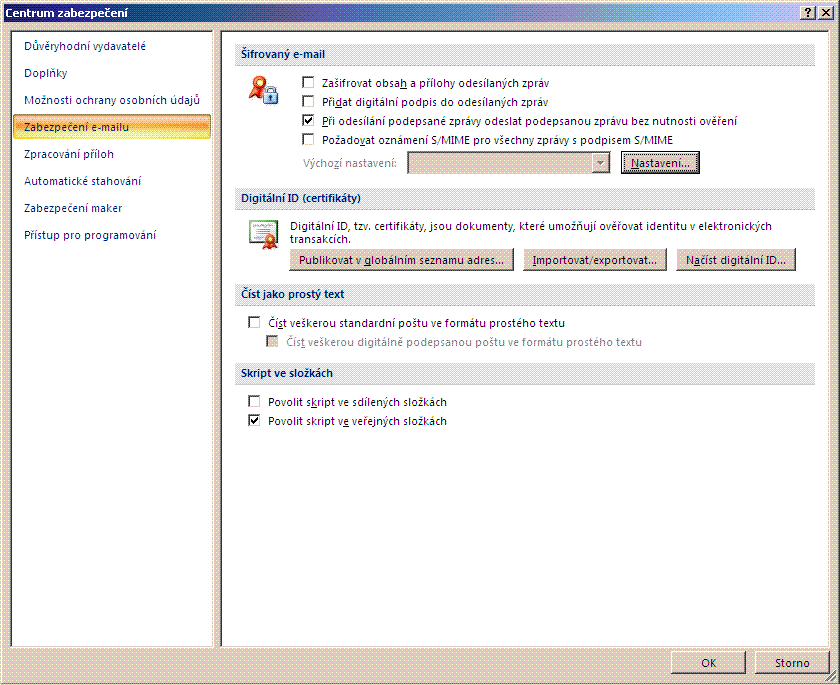Screen dimensions: 840x685
Task: Confirm the dialog with OK
Action: (708, 662)
